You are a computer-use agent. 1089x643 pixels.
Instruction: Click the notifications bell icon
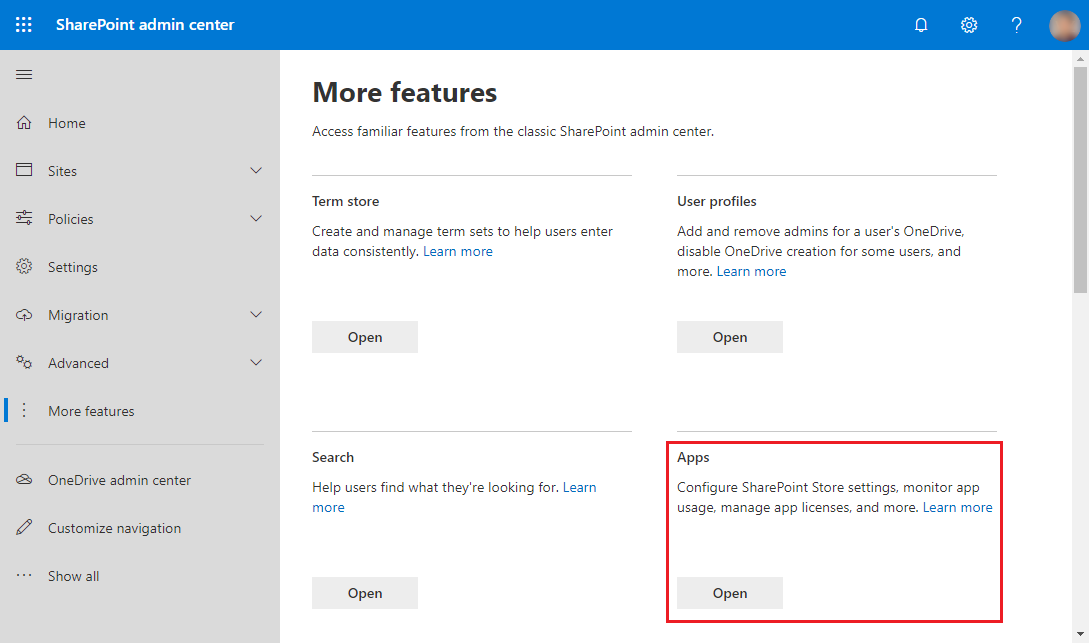click(921, 25)
